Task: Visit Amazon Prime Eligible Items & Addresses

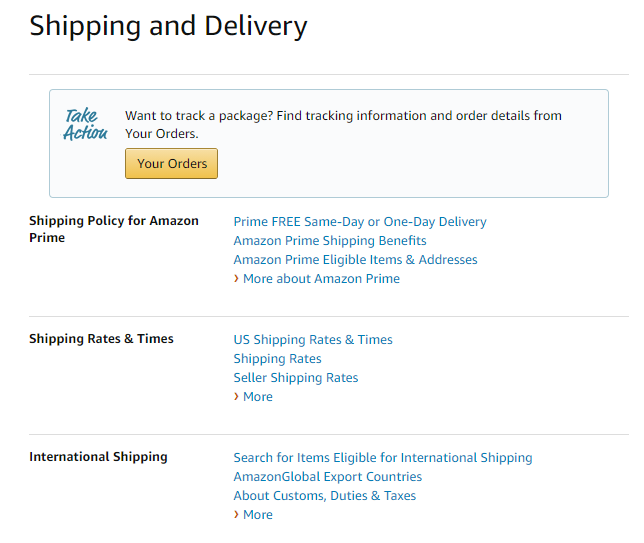Action: [x=355, y=260]
